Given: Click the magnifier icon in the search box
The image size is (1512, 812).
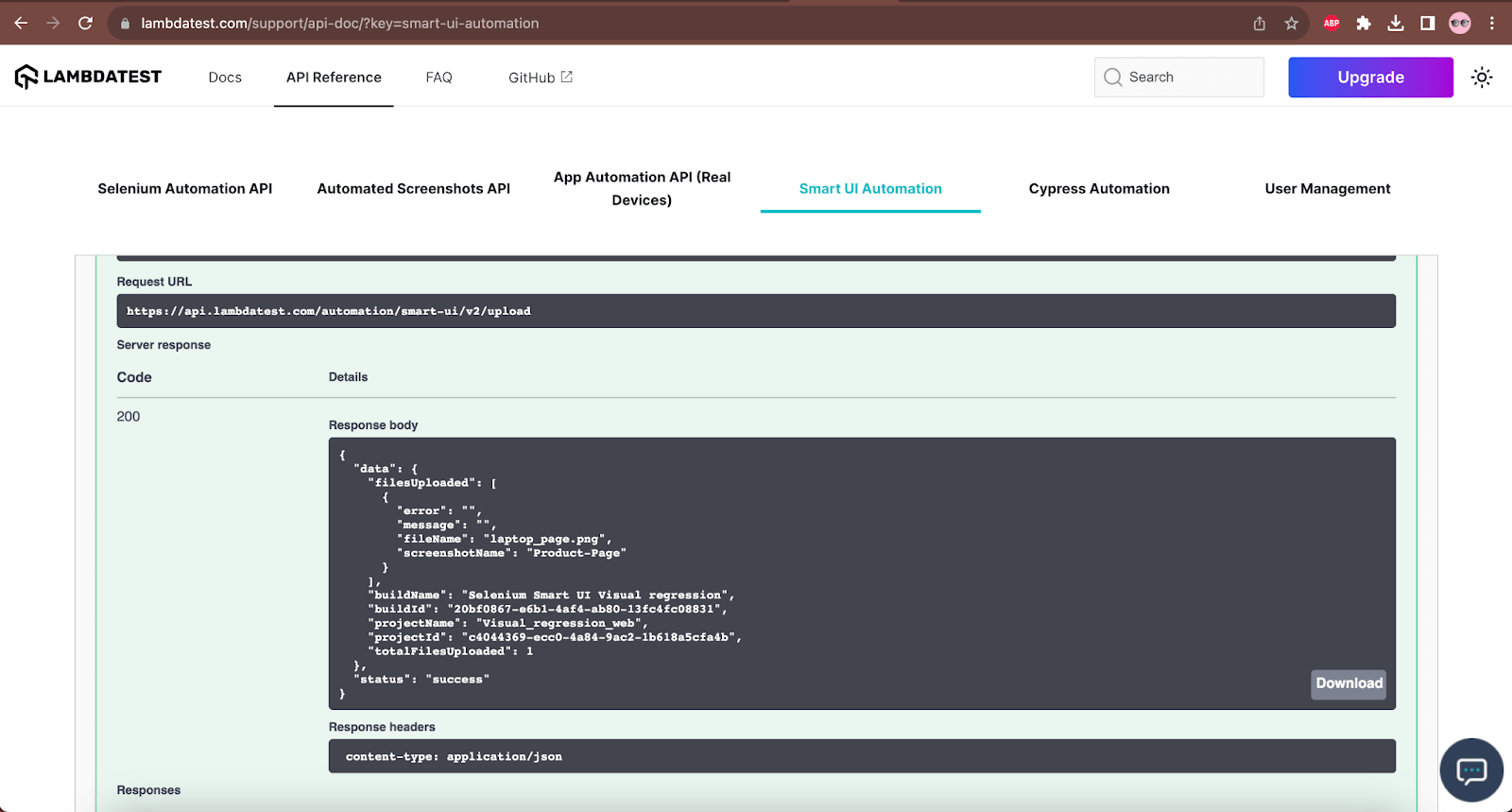Looking at the screenshot, I should click(x=1113, y=78).
